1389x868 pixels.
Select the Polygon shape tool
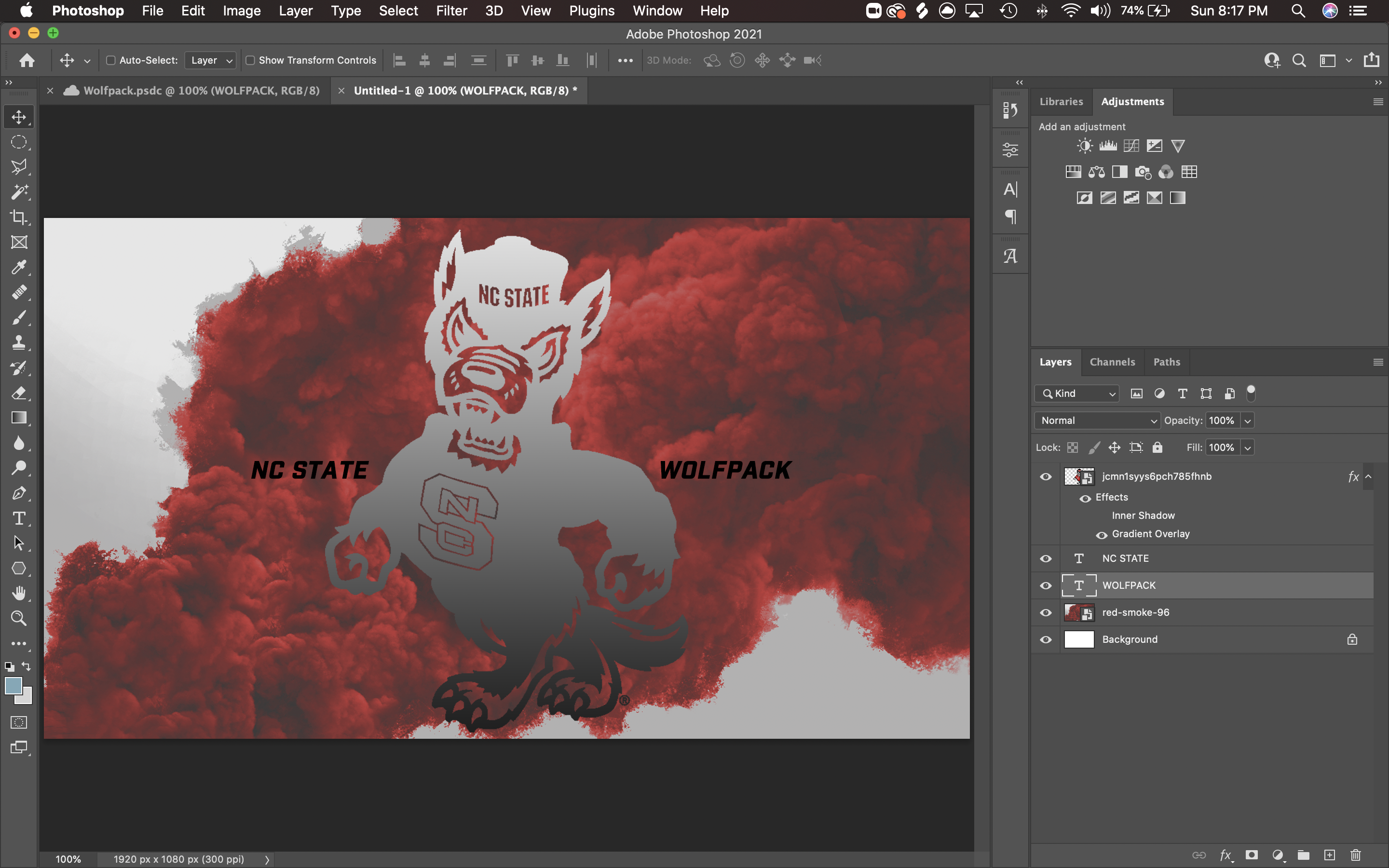tap(19, 569)
